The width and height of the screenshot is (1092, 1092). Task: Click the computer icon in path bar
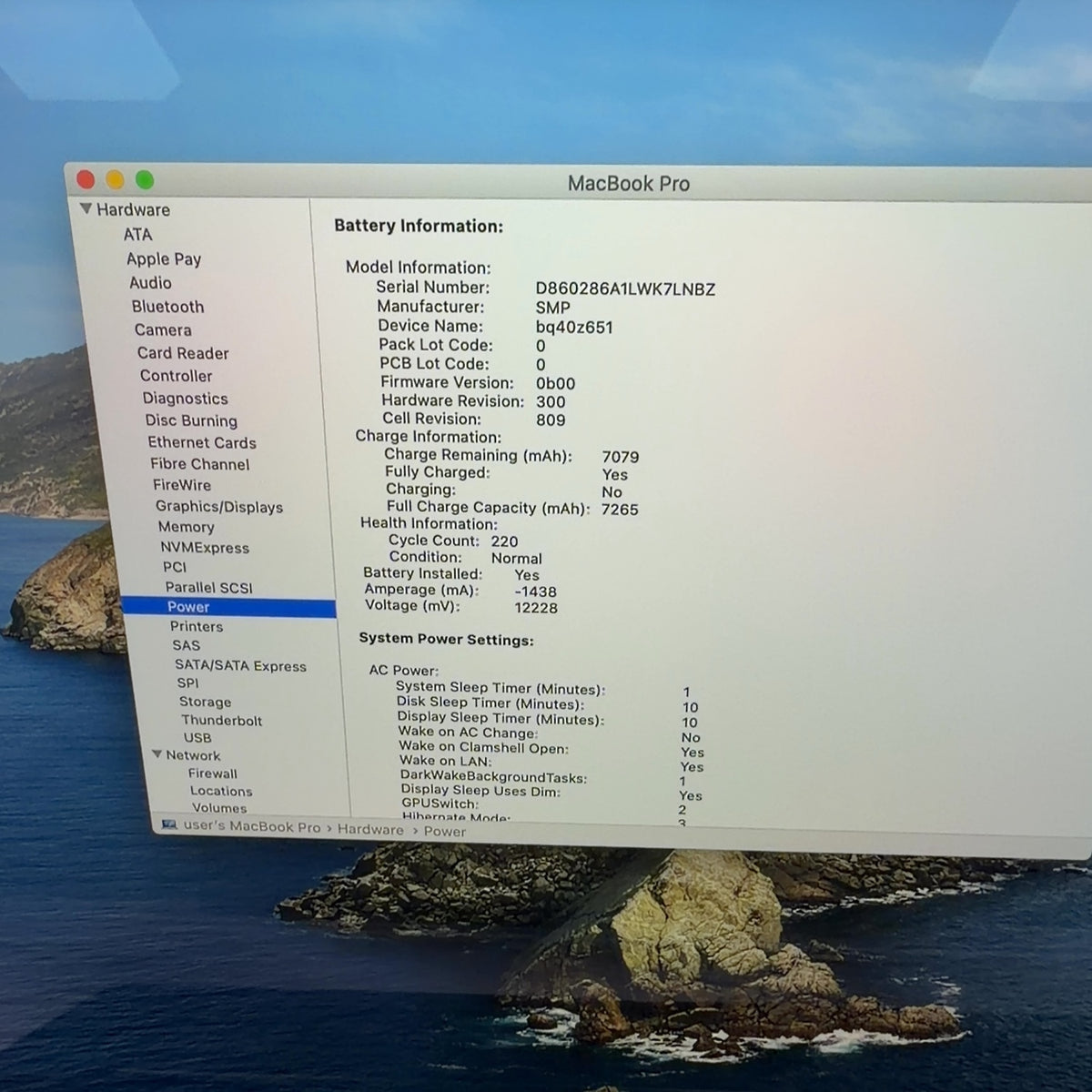[x=169, y=824]
